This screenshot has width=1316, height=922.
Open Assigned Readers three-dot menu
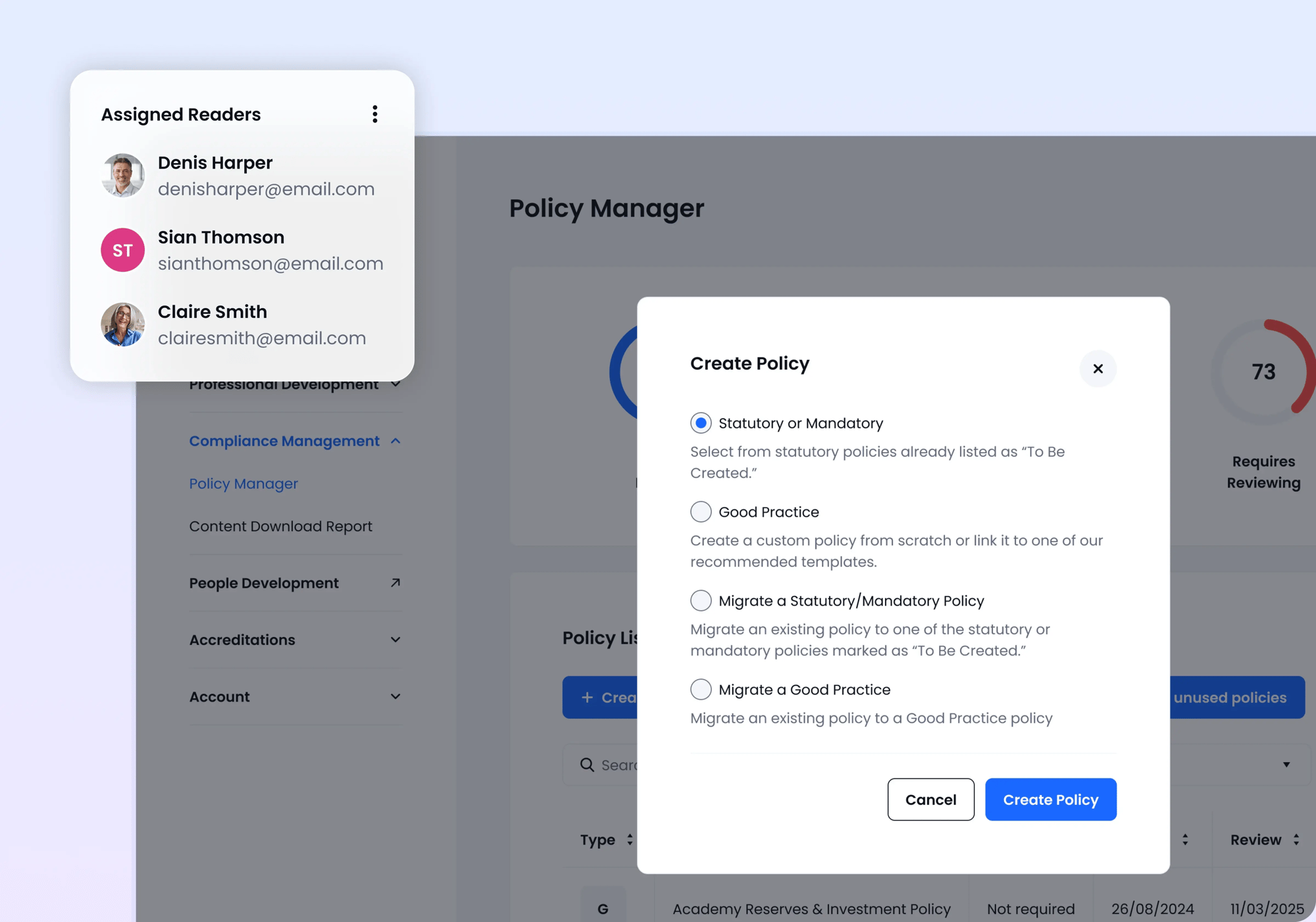coord(374,115)
